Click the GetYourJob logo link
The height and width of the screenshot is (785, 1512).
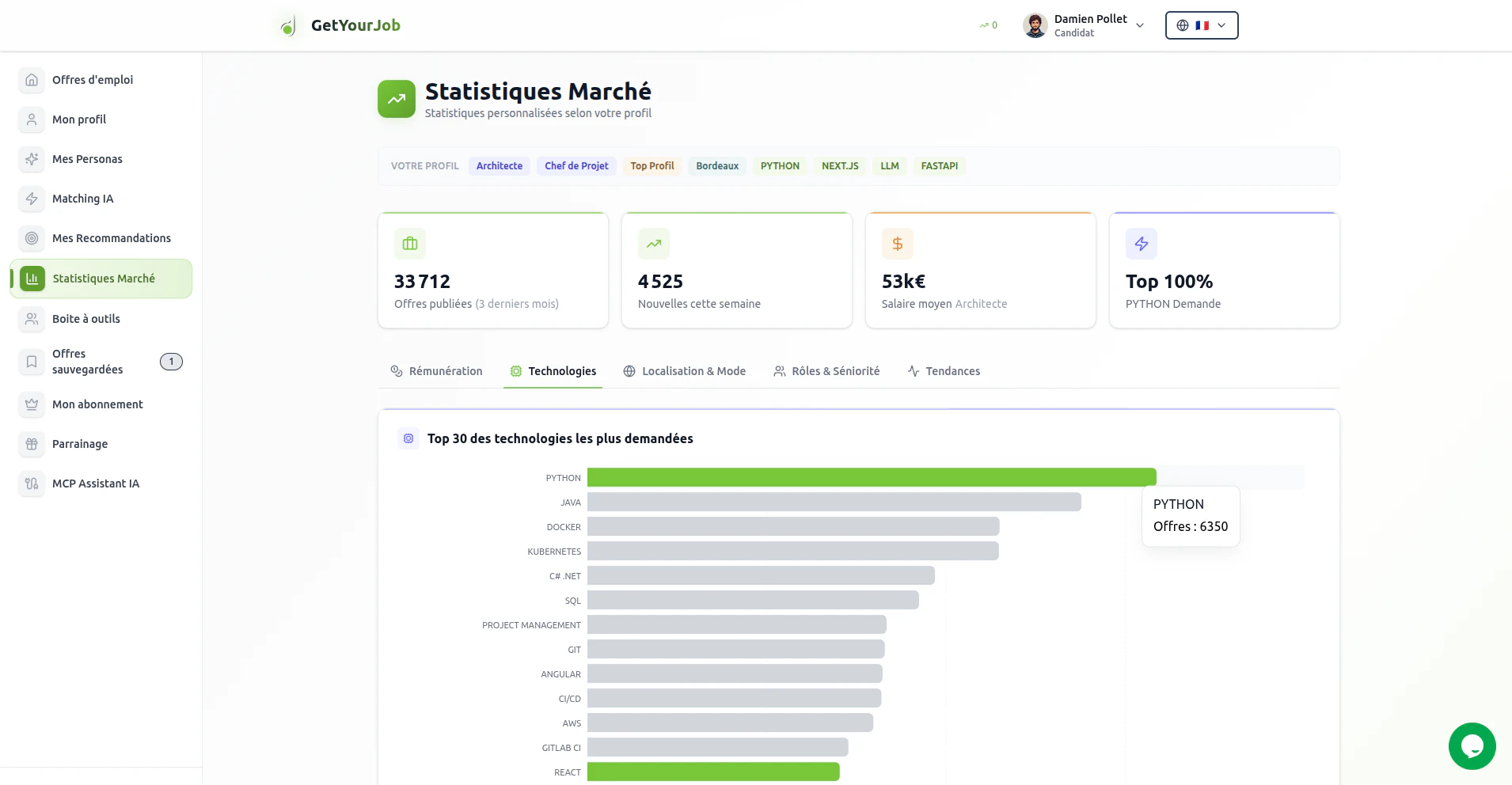337,25
